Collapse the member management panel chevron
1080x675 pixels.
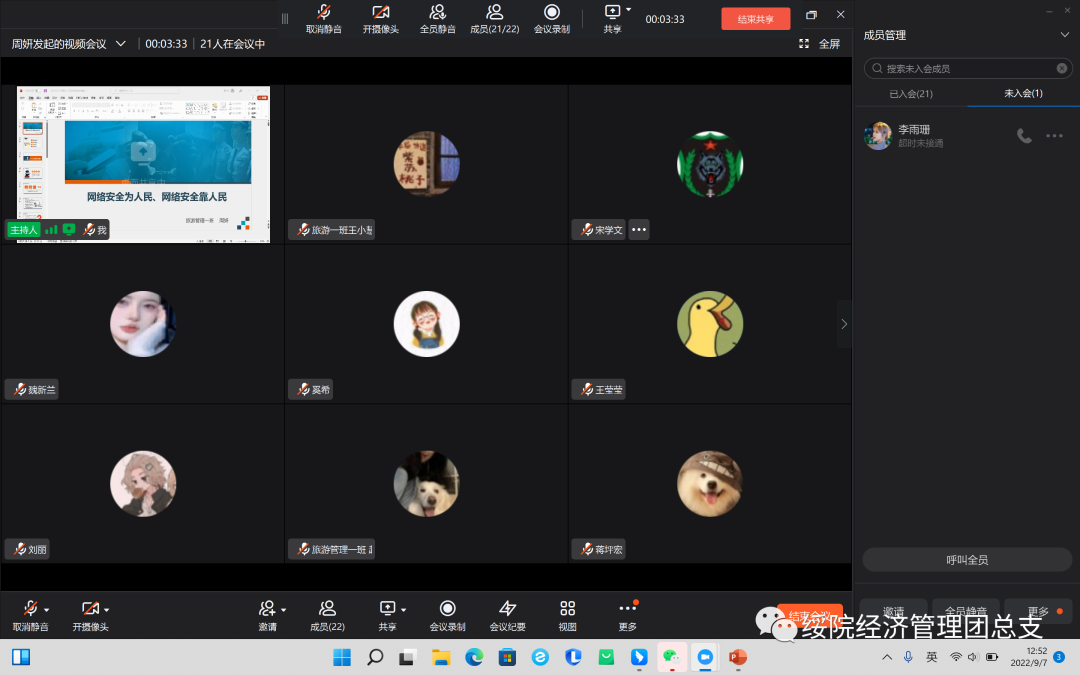pos(1064,35)
